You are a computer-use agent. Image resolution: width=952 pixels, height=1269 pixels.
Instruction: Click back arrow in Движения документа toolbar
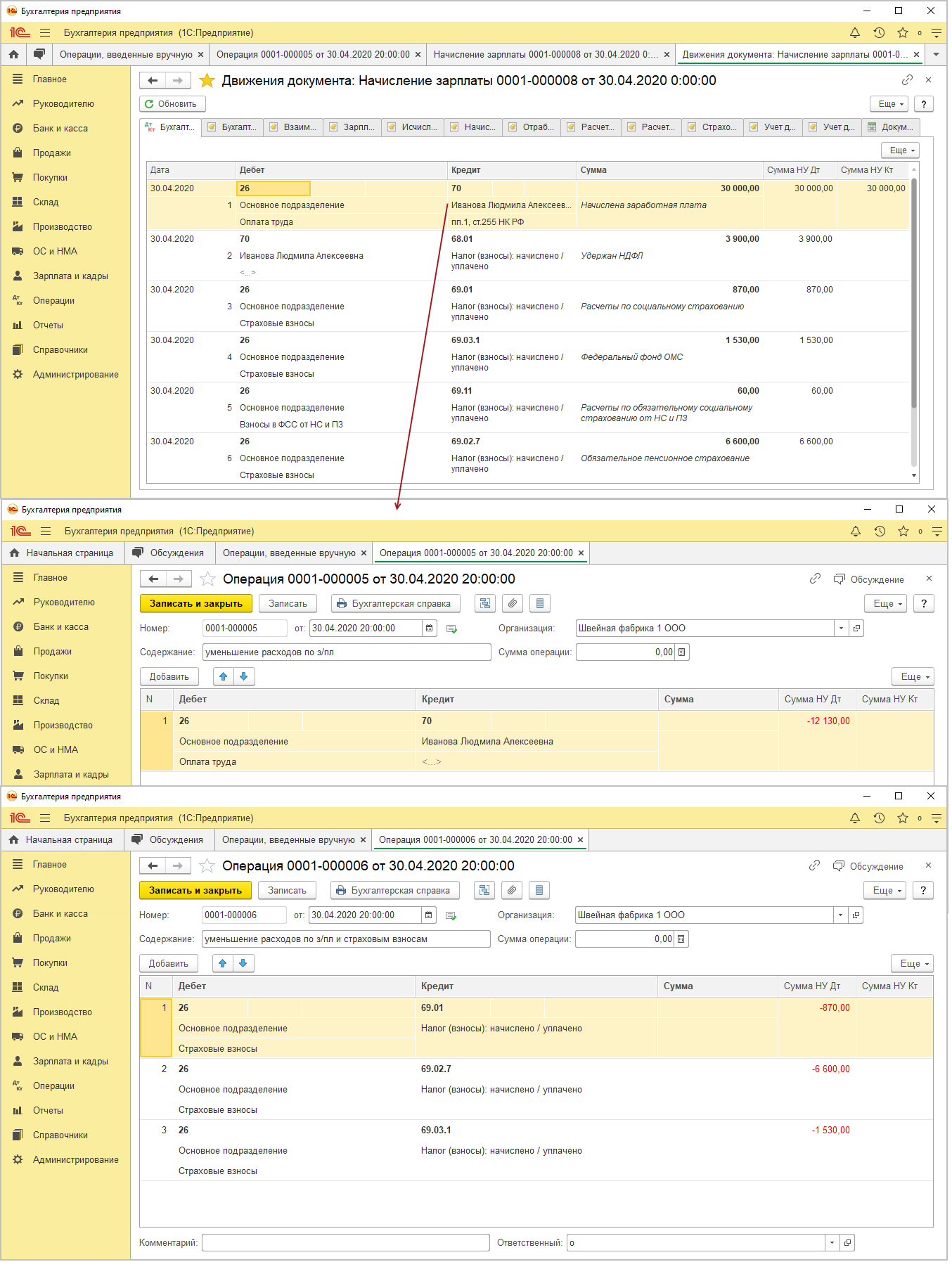click(x=153, y=81)
